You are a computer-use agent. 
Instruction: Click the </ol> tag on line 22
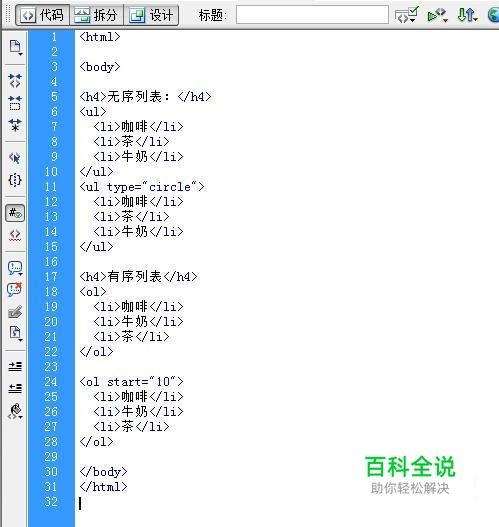tap(96, 352)
